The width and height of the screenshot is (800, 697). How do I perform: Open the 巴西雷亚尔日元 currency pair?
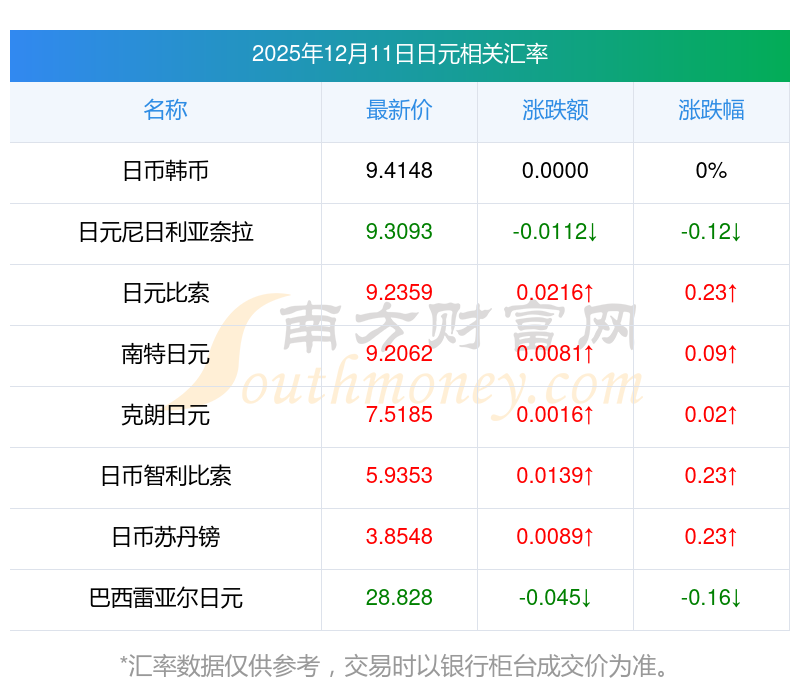click(165, 598)
